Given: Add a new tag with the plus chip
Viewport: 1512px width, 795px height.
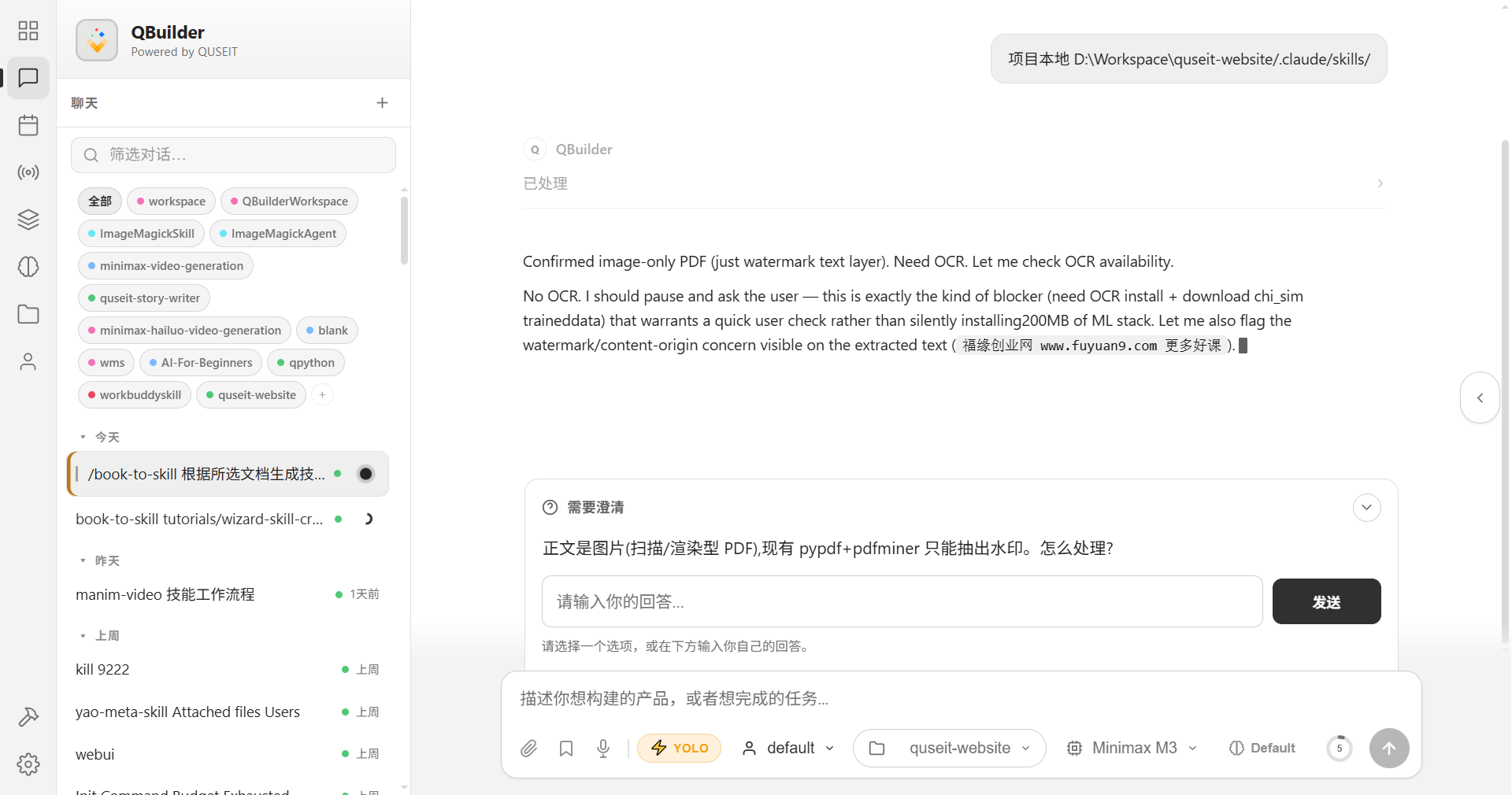Looking at the screenshot, I should click(322, 394).
